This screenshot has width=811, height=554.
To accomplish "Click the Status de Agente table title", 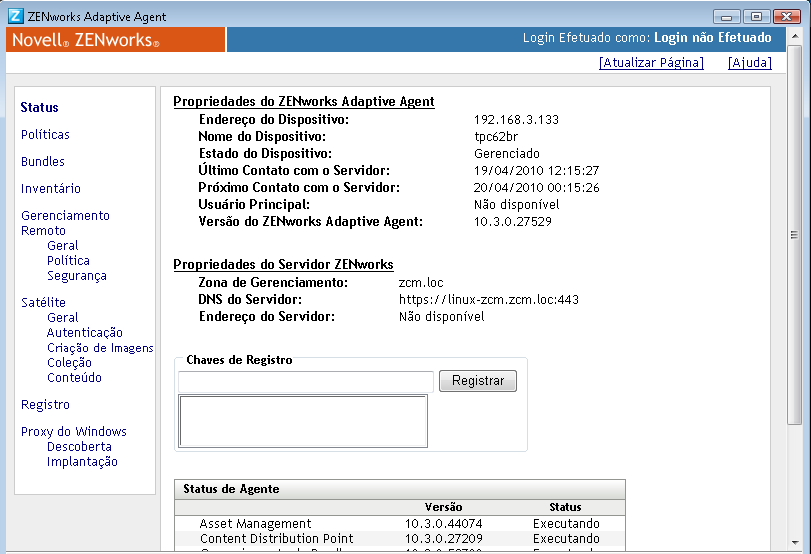I will [x=231, y=489].
